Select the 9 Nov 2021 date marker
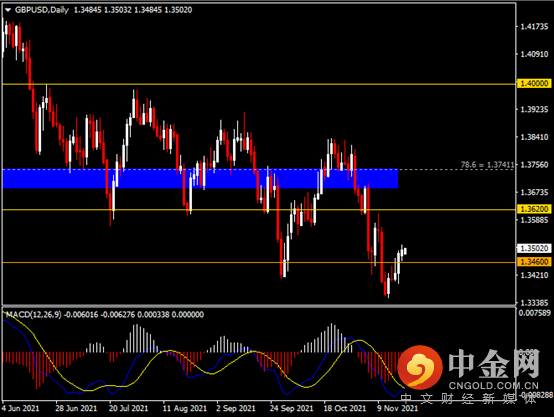554x417 pixels. 397,409
